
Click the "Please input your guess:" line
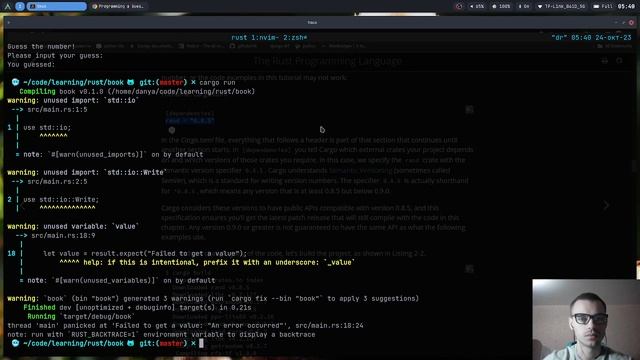(55, 56)
